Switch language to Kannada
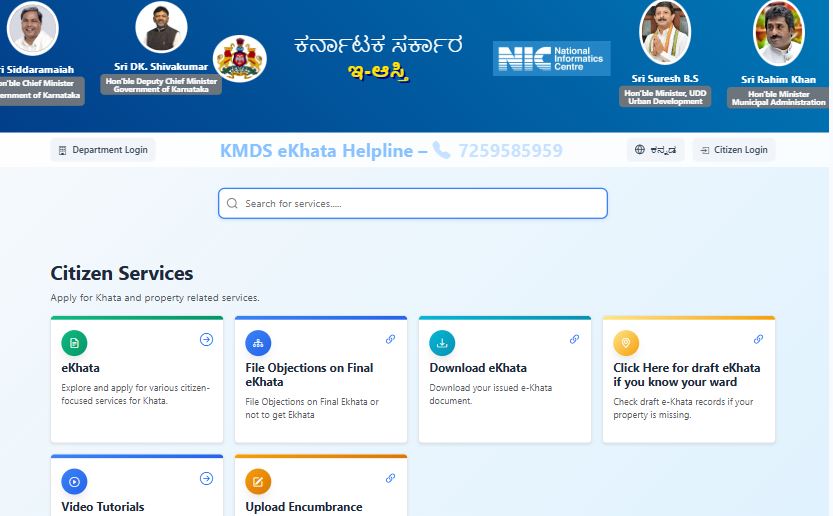This screenshot has width=833, height=516. [656, 150]
